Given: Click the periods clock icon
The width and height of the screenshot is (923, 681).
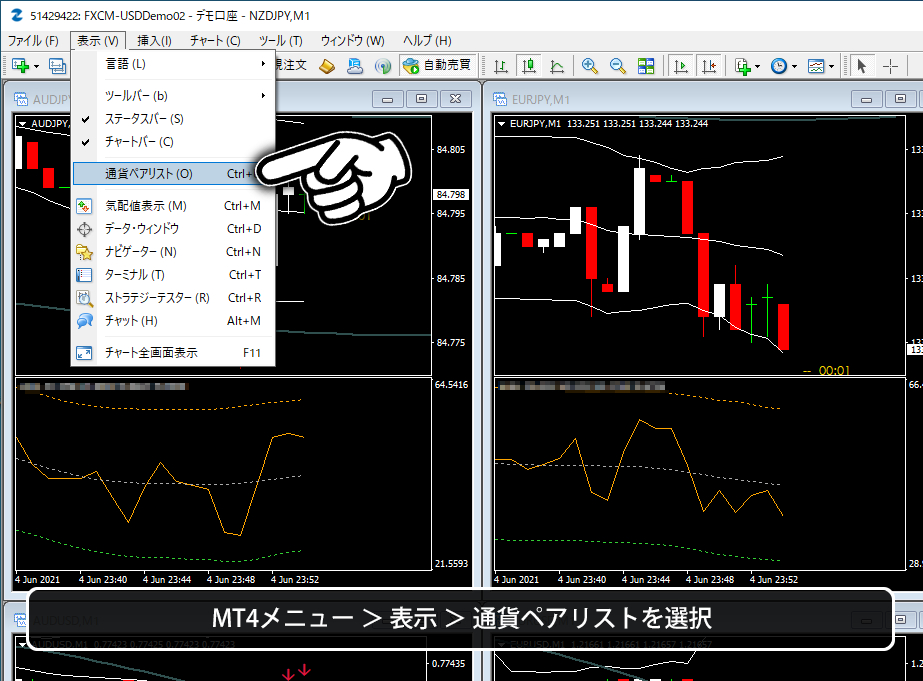Looking at the screenshot, I should [x=779, y=66].
